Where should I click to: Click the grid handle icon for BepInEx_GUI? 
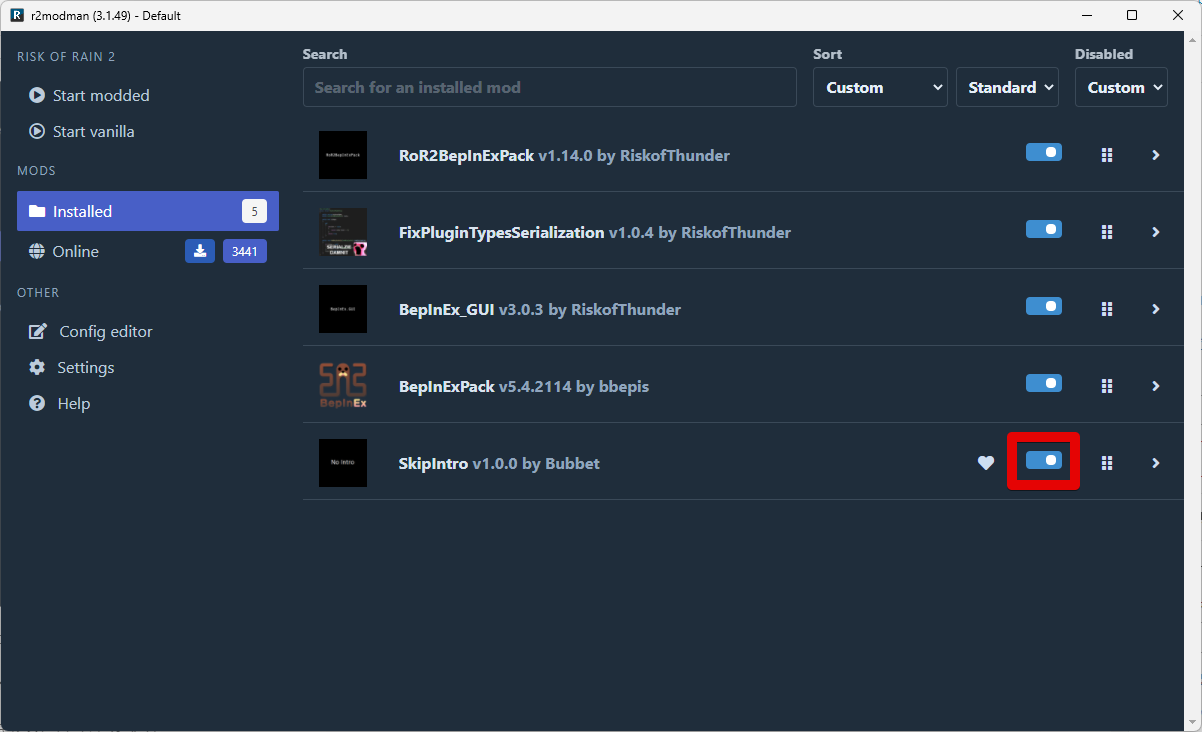1107,309
